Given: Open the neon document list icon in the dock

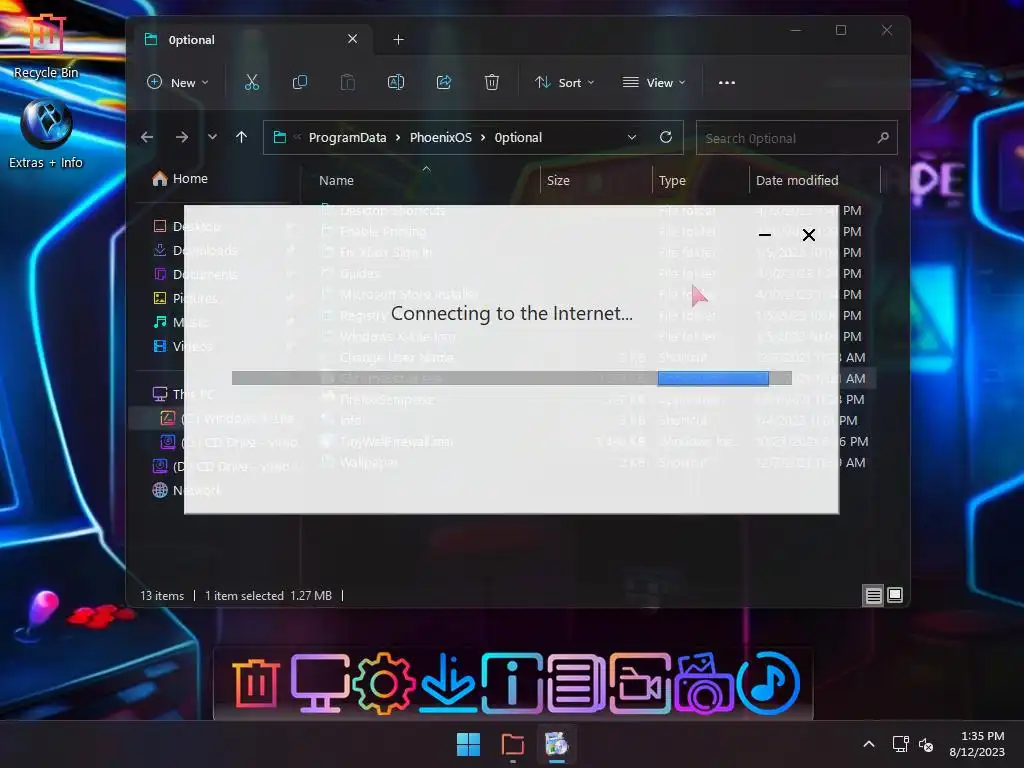Looking at the screenshot, I should (x=576, y=683).
